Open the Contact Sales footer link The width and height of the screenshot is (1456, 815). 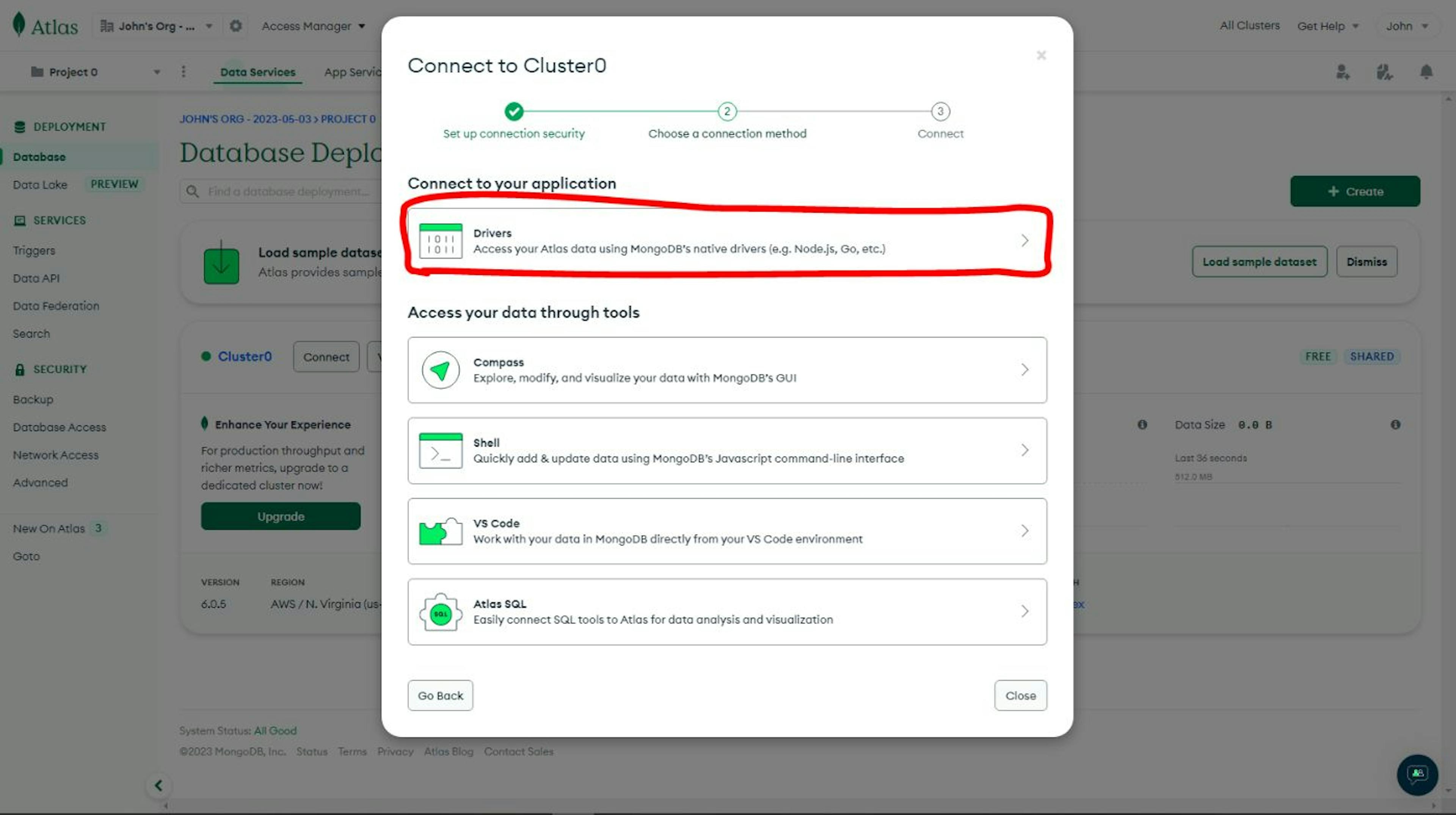coord(518,751)
